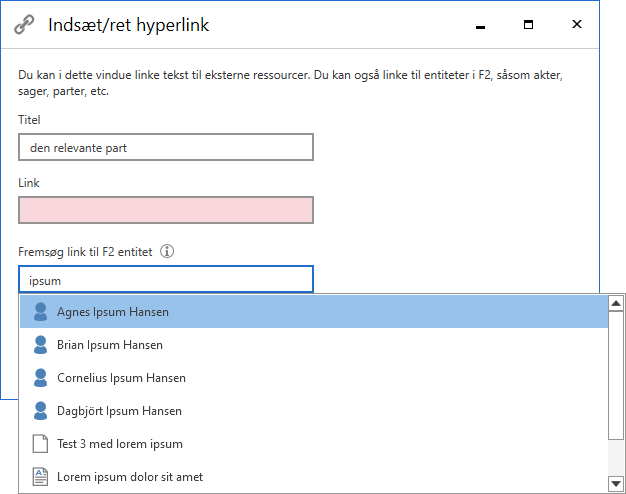Select 'Lorem ipsum dolor sit amet' document
Screen dimensions: 626x494
tap(130, 477)
